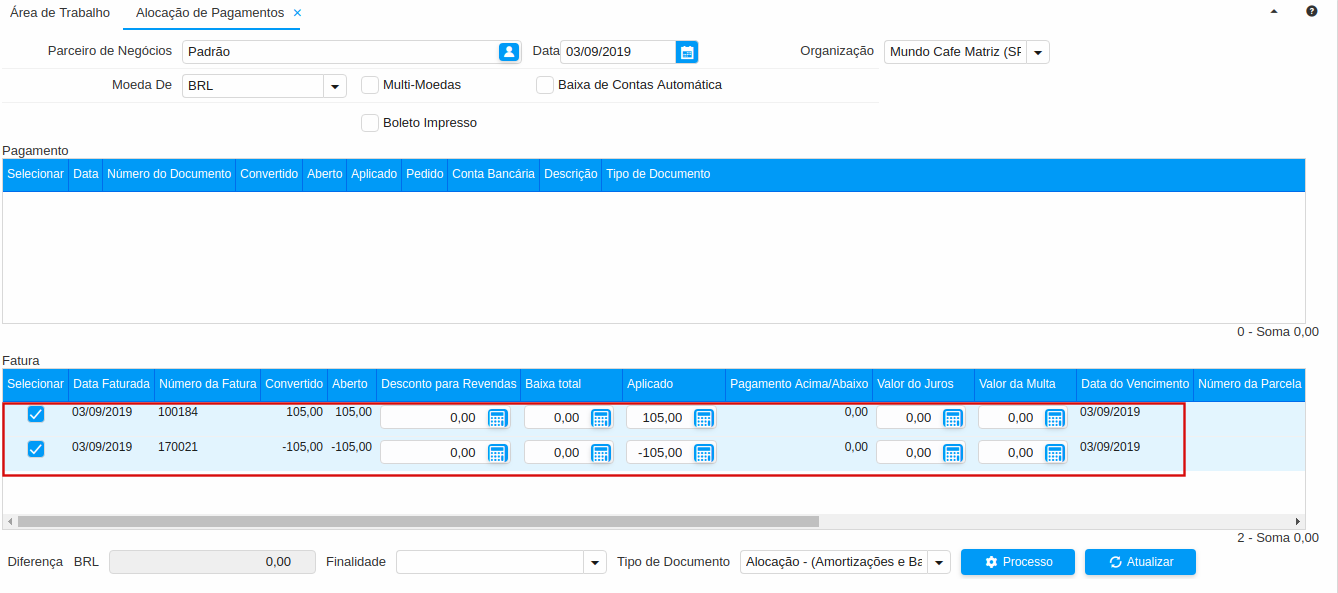The height and width of the screenshot is (593, 1338).
Task: Open the Organização dropdown
Action: tap(1037, 52)
